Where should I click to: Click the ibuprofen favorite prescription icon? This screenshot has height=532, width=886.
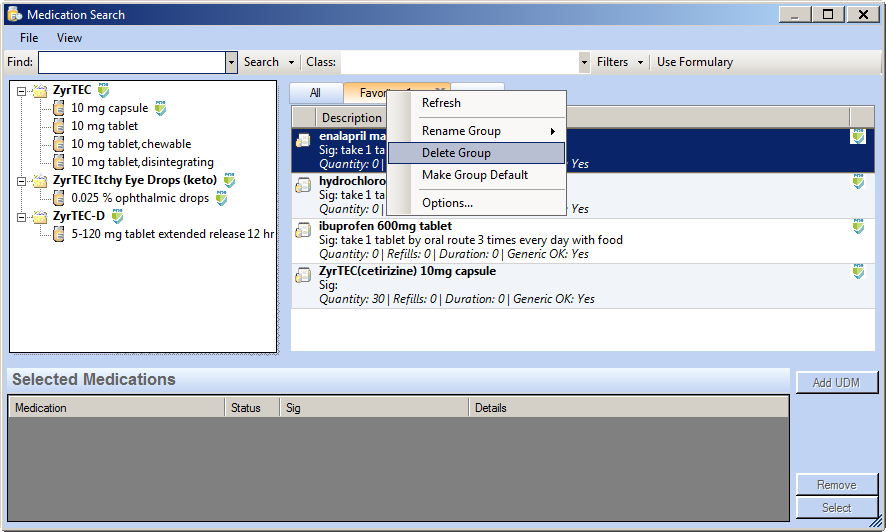[x=303, y=229]
